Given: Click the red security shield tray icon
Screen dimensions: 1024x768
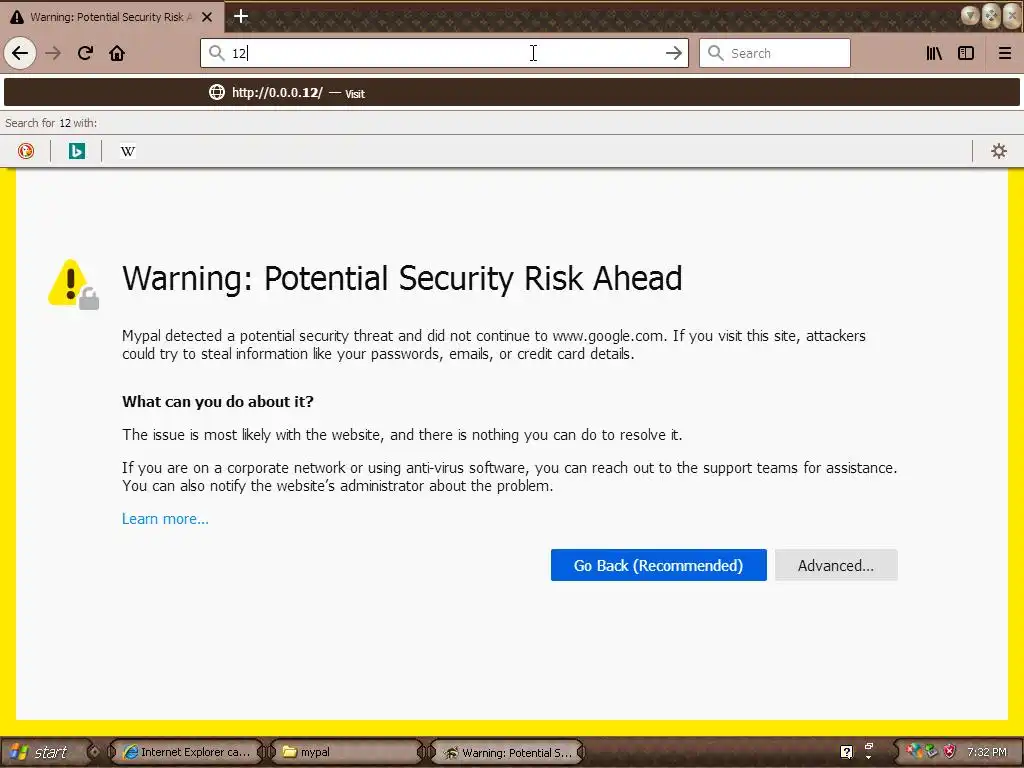Looking at the screenshot, I should [x=950, y=752].
